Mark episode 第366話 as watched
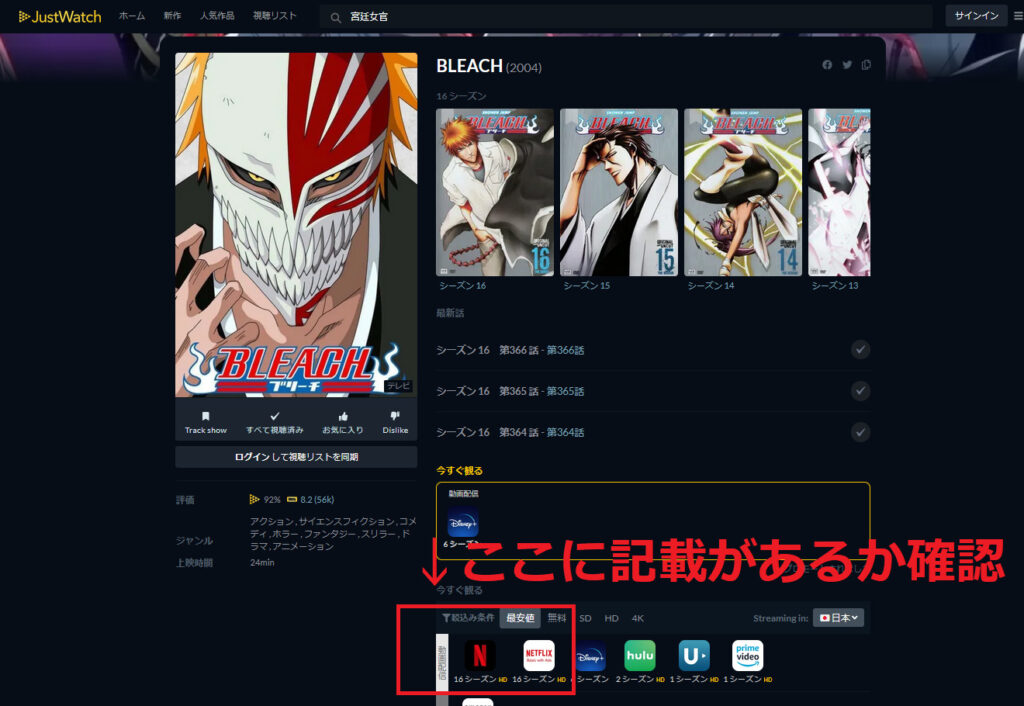 [x=861, y=349]
